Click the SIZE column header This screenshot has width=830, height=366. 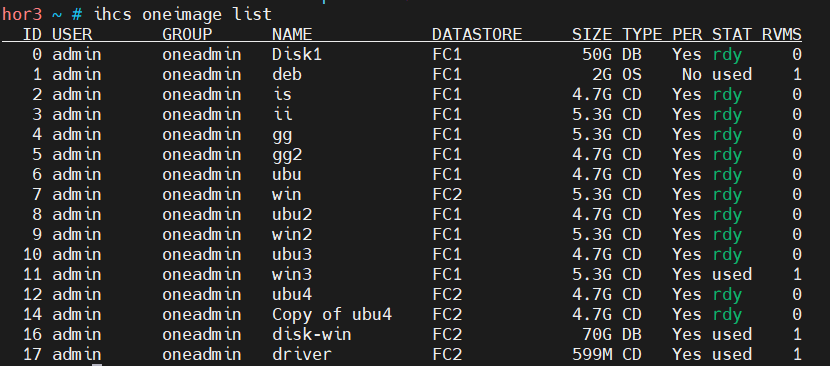tap(592, 34)
